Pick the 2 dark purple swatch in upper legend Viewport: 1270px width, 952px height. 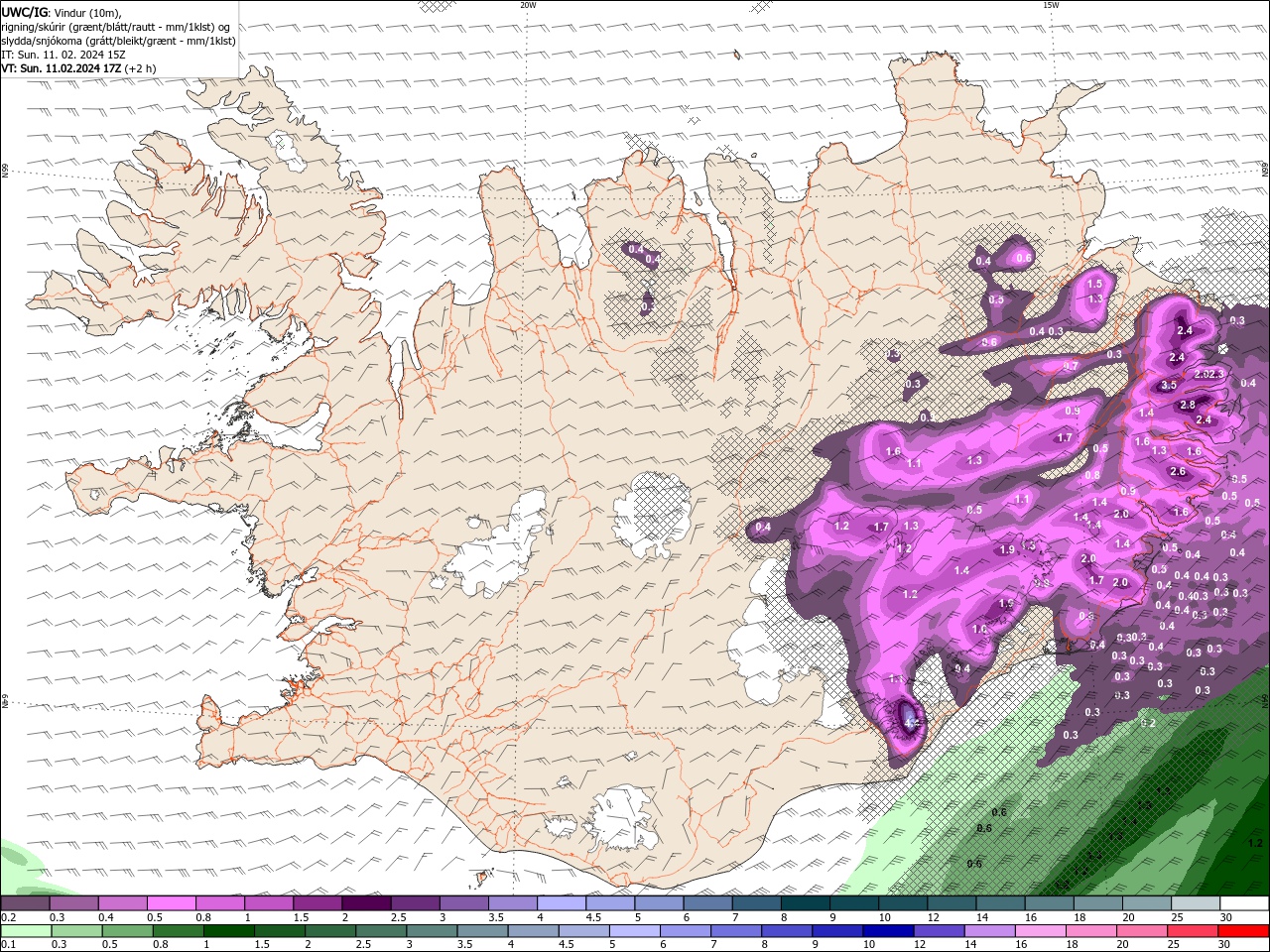point(365,903)
